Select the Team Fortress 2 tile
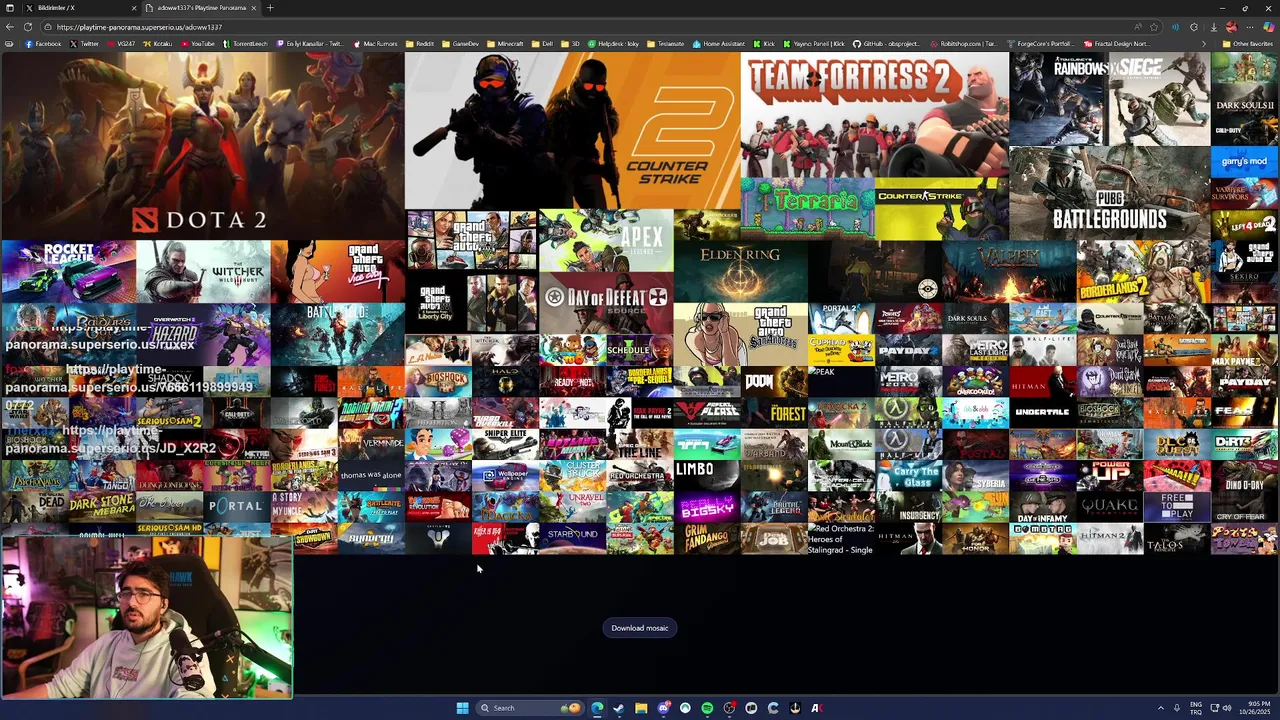 (x=874, y=115)
